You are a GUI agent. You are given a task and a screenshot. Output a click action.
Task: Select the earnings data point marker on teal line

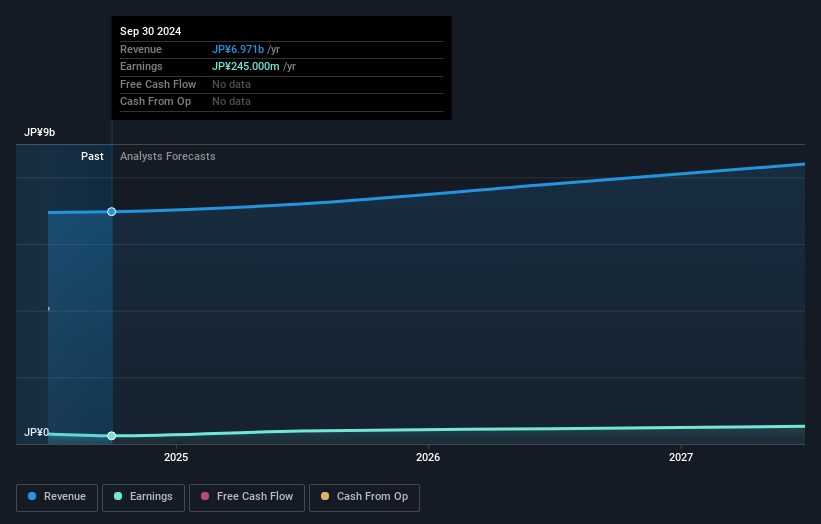[112, 436]
